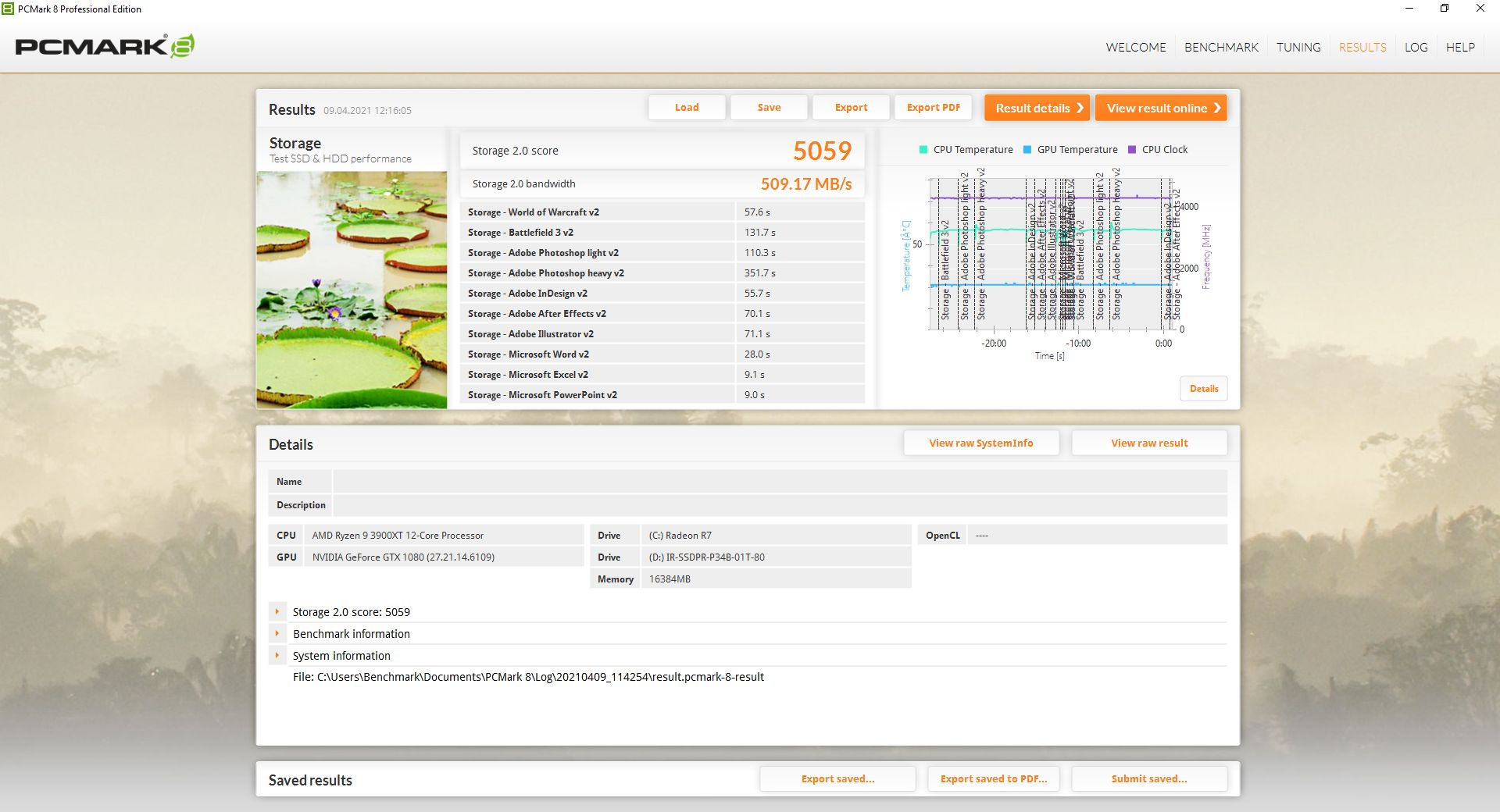
Task: Open the WELCOME tab
Action: click(x=1135, y=47)
